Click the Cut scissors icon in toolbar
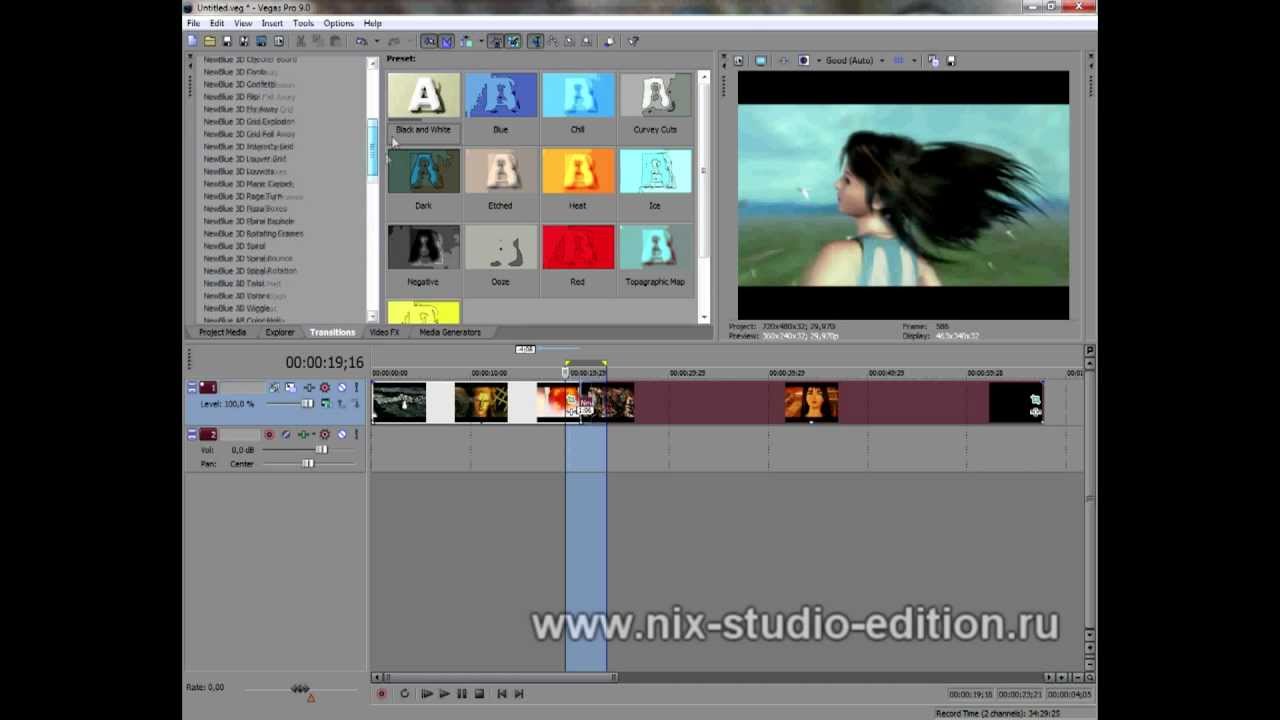 coord(300,41)
